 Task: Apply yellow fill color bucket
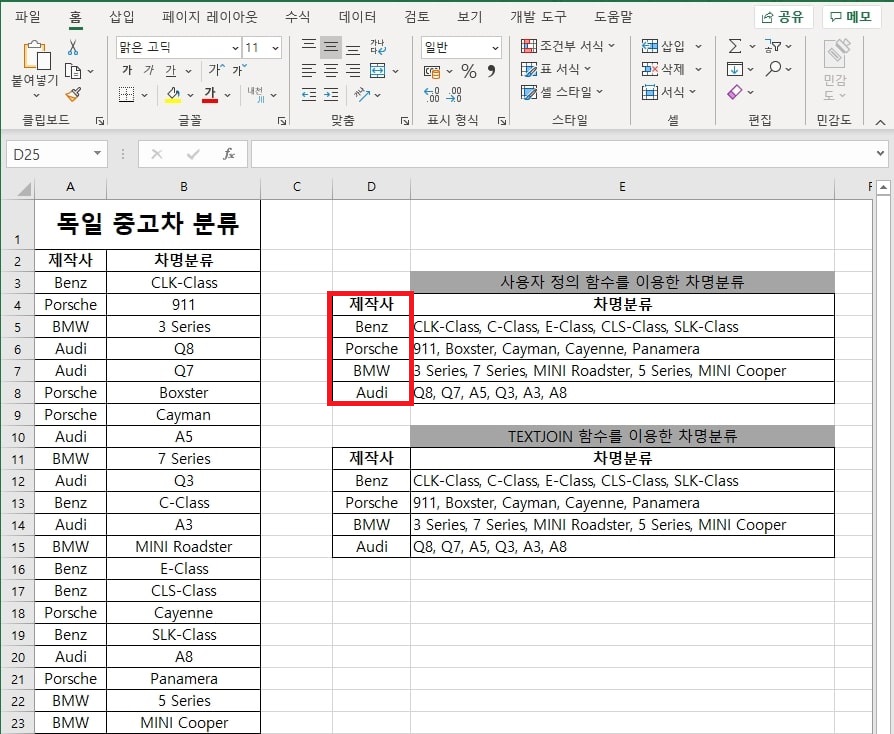click(x=173, y=95)
